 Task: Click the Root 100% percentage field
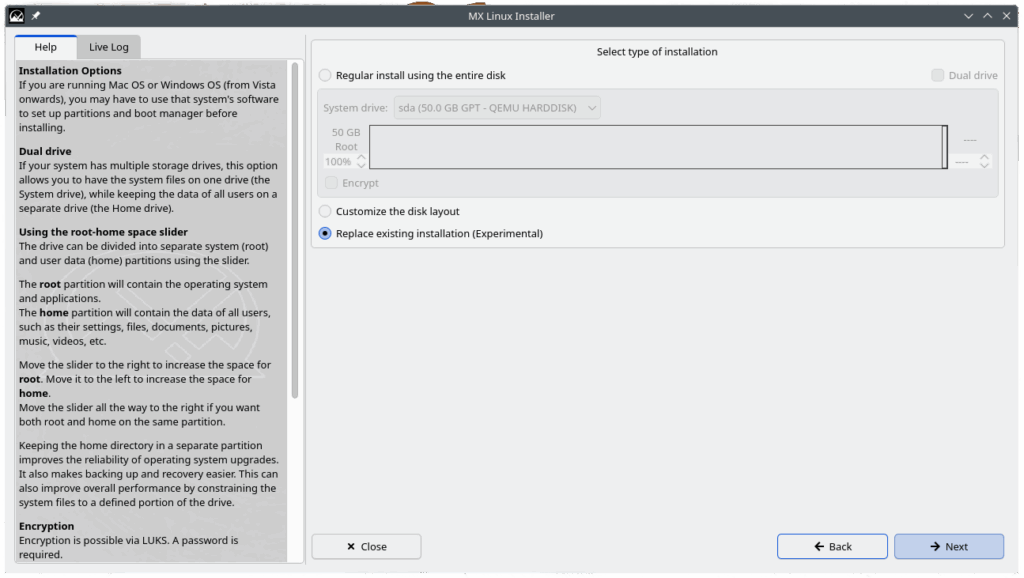click(x=339, y=161)
